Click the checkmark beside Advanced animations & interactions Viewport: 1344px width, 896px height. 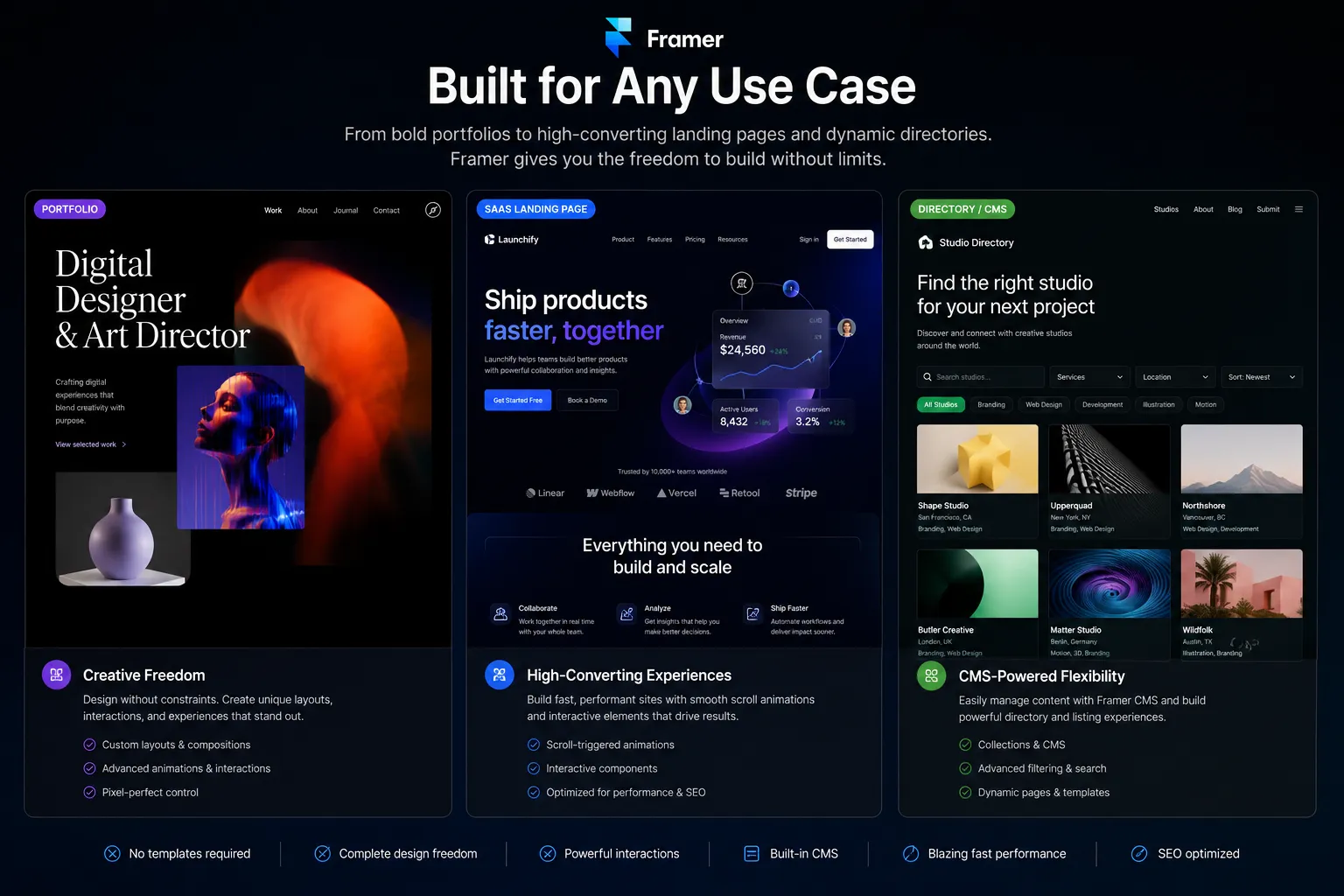[89, 768]
